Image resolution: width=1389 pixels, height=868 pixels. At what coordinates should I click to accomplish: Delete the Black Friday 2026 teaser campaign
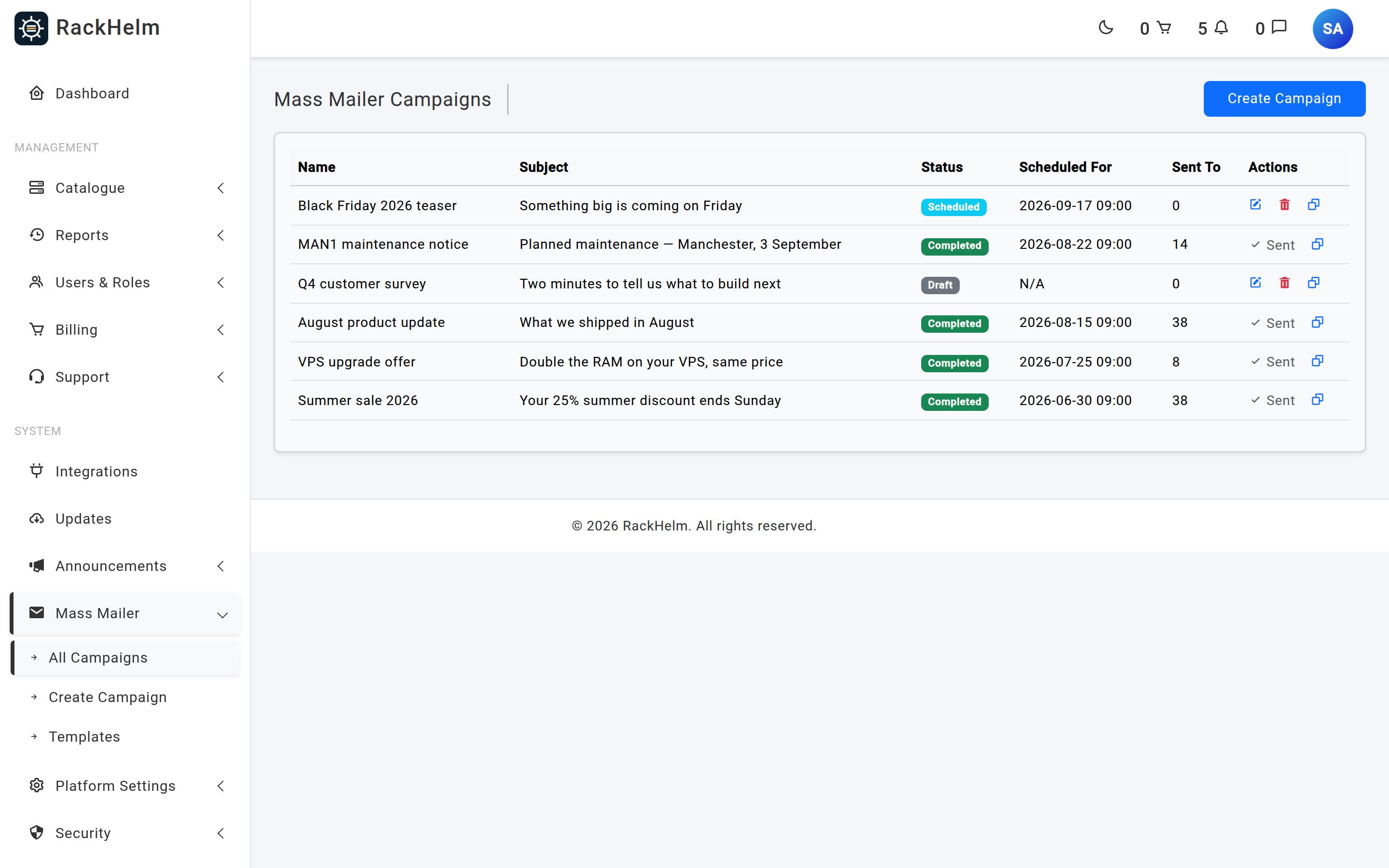tap(1284, 204)
